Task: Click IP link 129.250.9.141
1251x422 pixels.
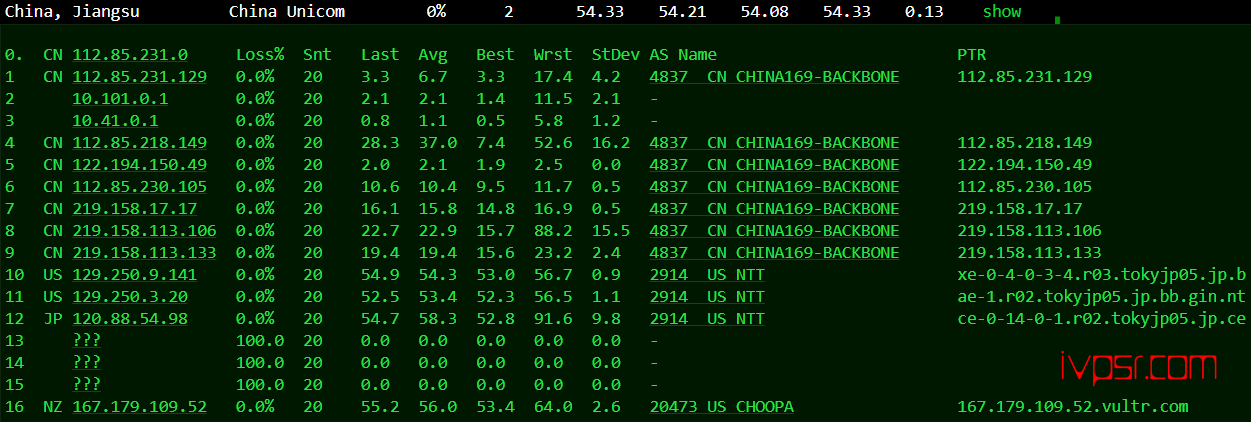Action: [135, 274]
